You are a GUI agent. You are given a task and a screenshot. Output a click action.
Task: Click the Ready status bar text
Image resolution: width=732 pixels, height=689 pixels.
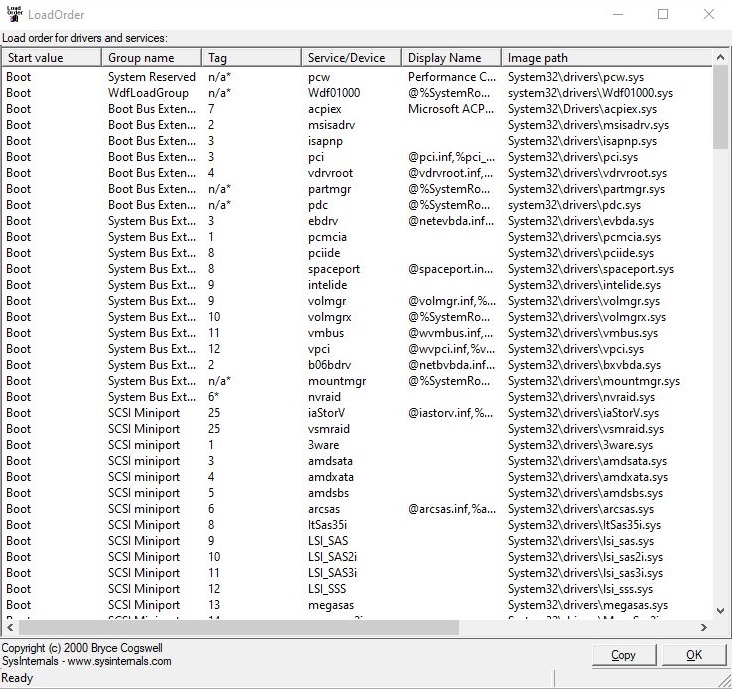tap(17, 678)
